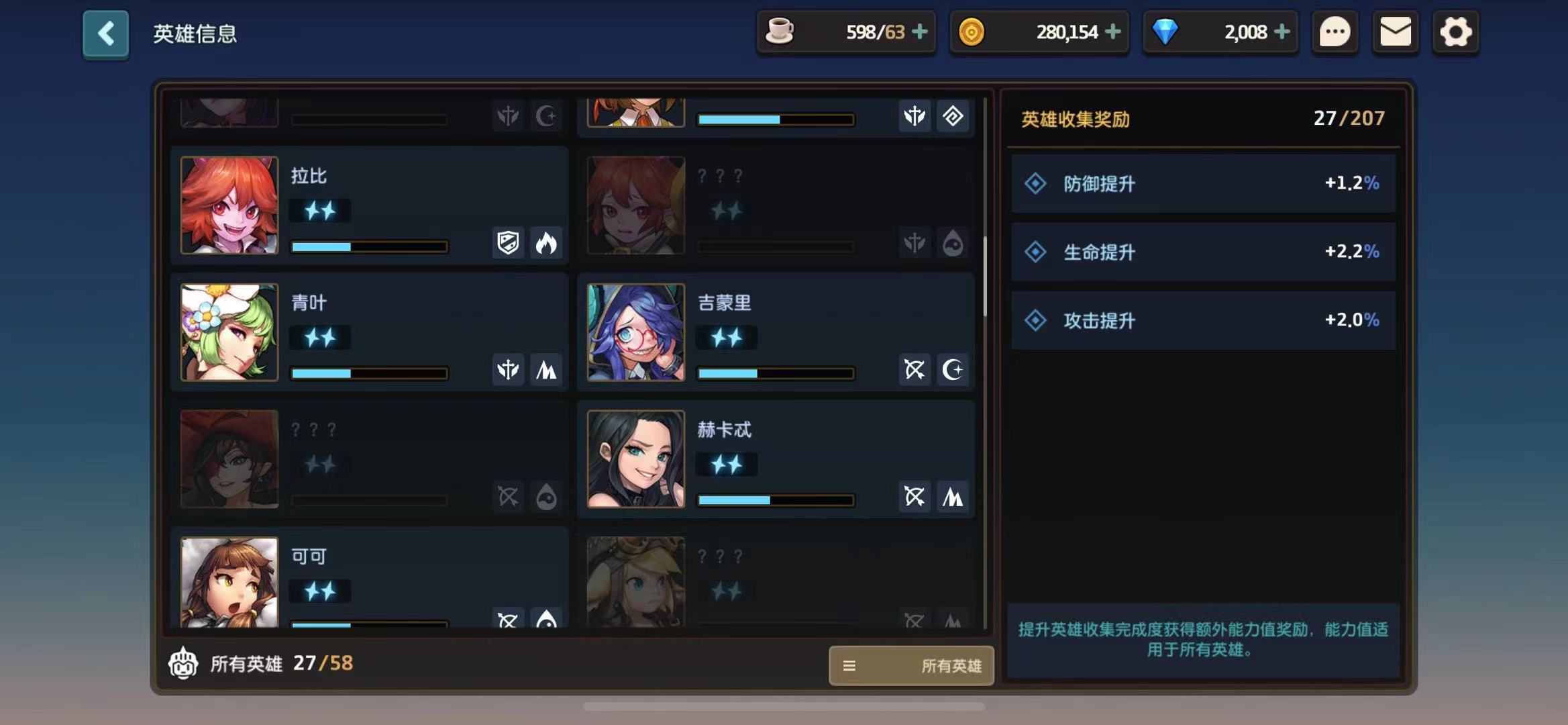Go back using the arrow button
1568x725 pixels.
click(x=105, y=34)
